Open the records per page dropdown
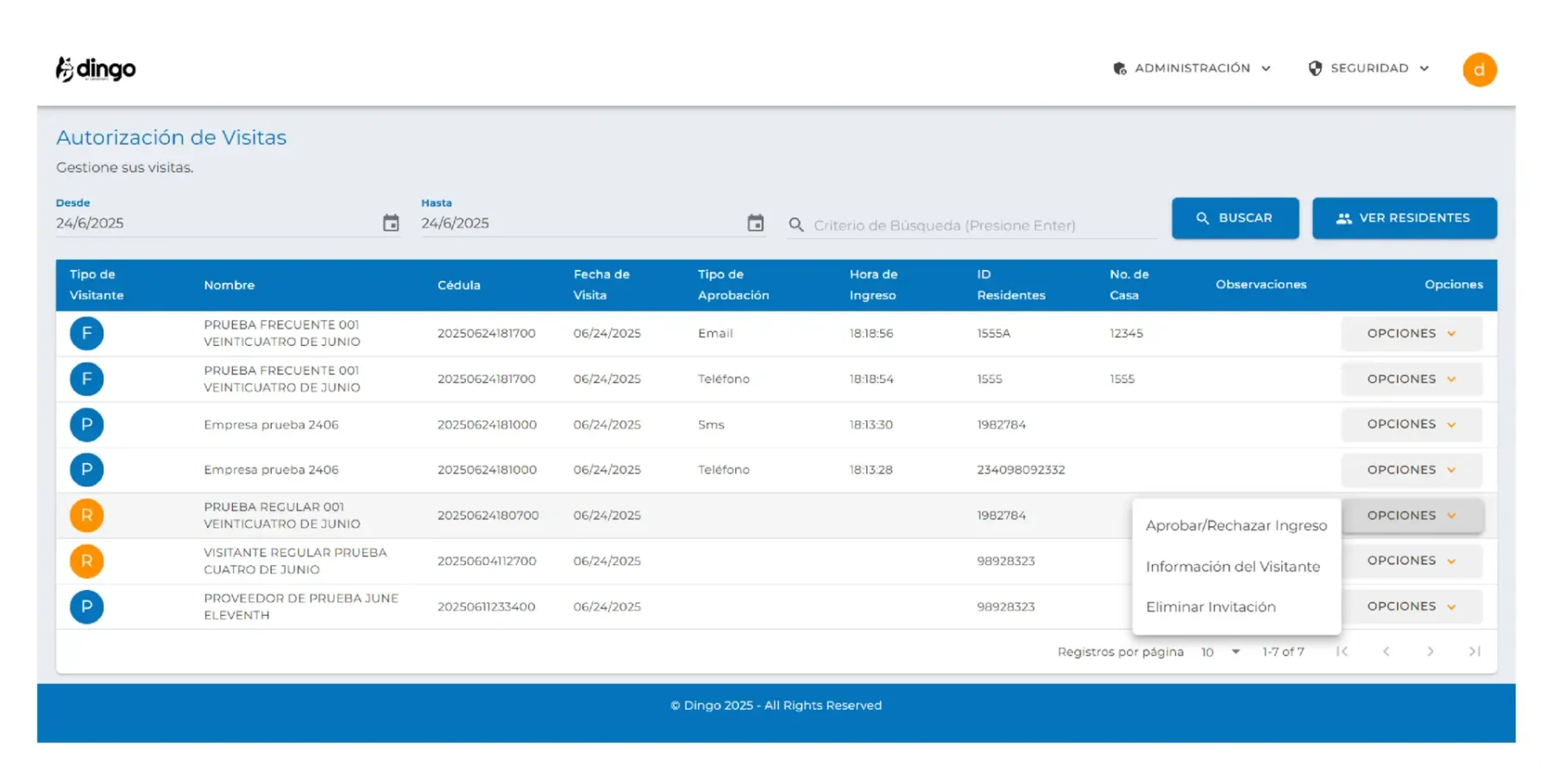1553x784 pixels. (1220, 652)
